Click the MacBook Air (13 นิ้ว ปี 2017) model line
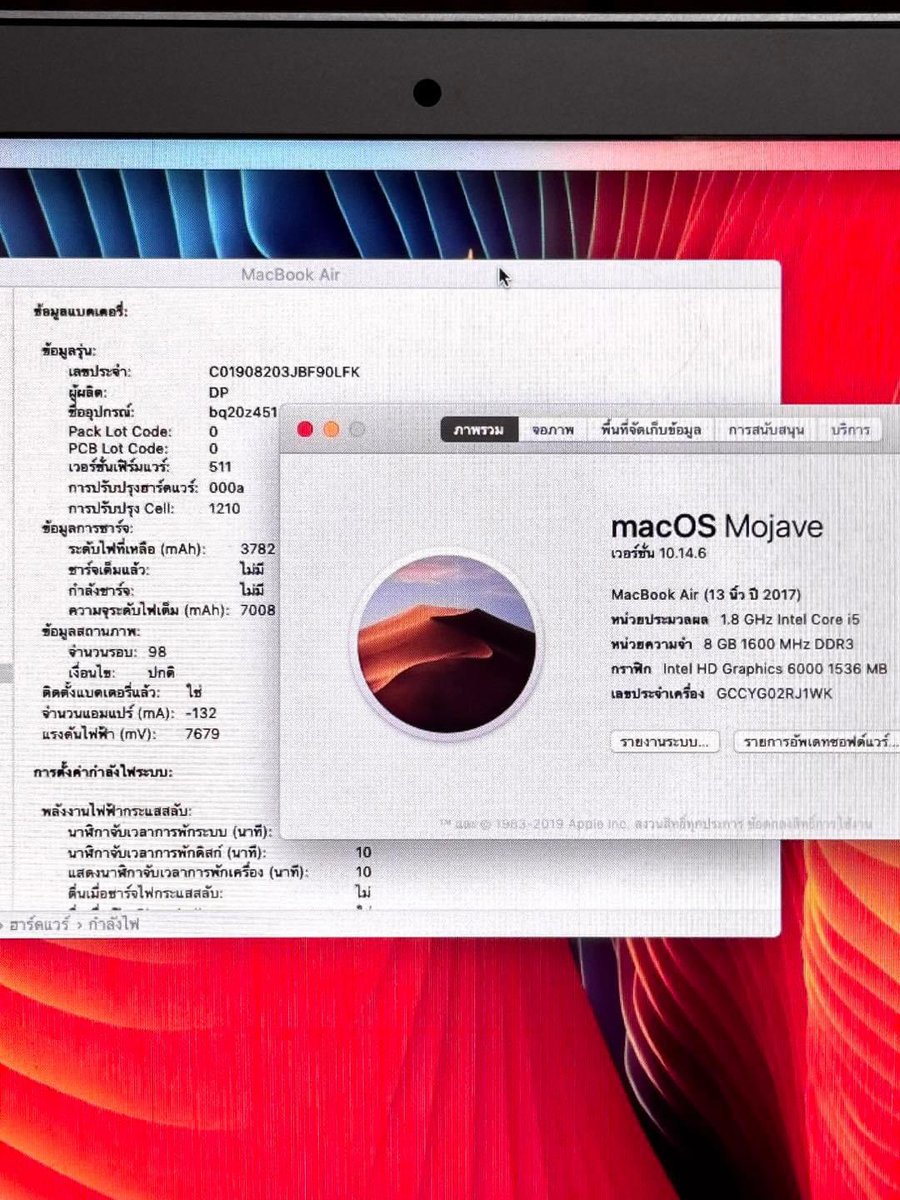Viewport: 900px width, 1200px height. (706, 594)
